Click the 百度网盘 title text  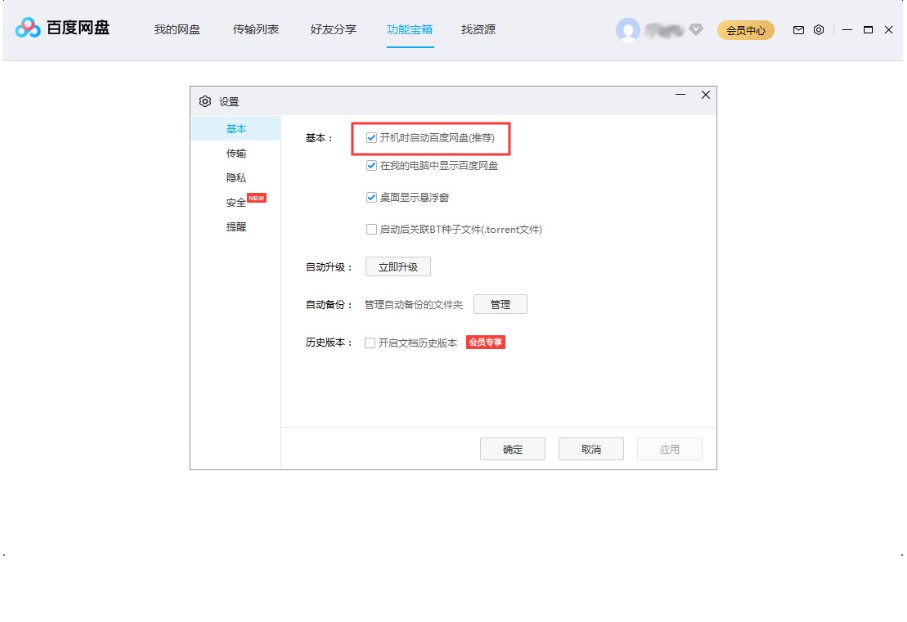tap(78, 28)
